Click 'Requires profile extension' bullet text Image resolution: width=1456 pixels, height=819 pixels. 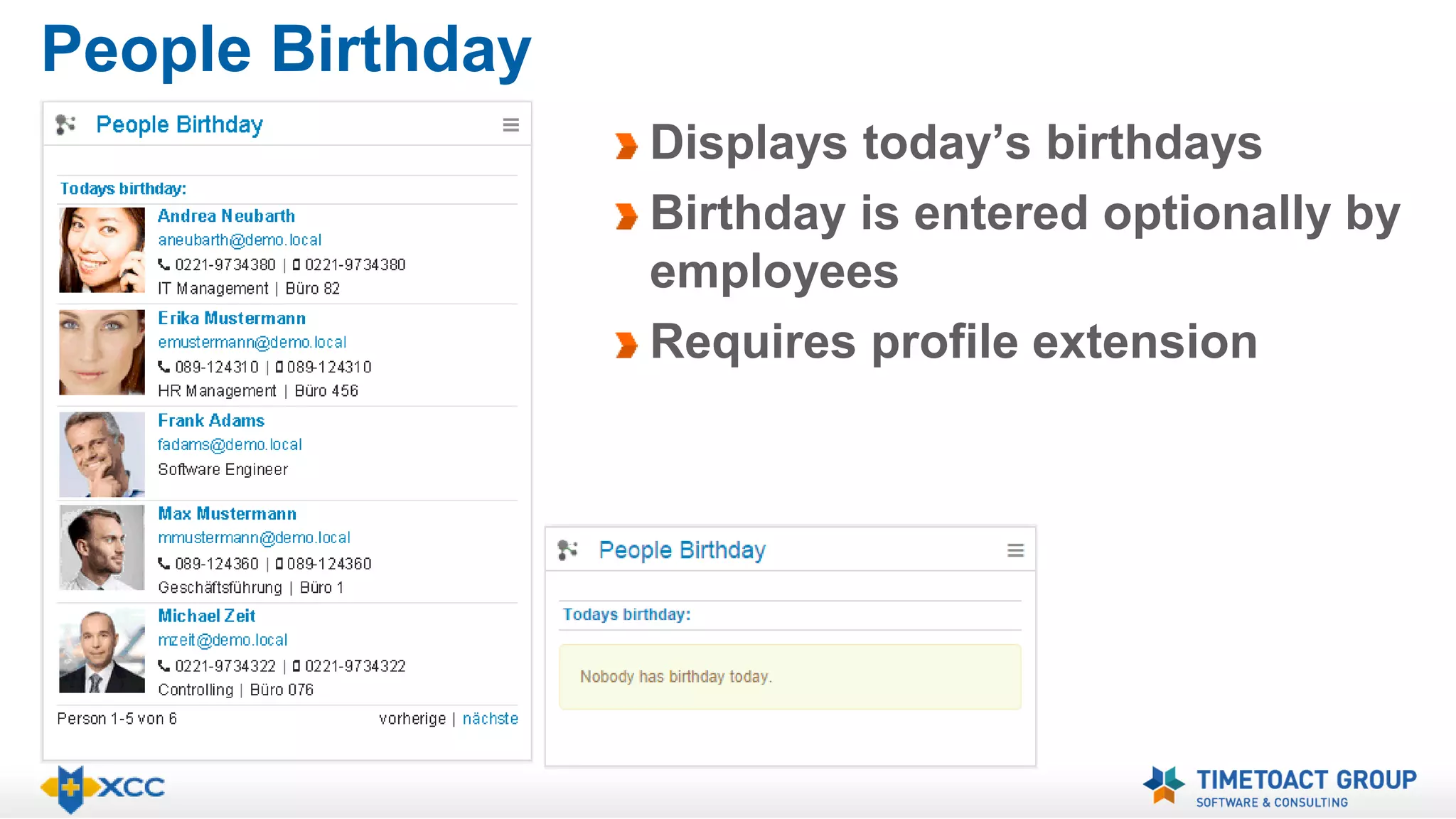pyautogui.click(x=954, y=342)
